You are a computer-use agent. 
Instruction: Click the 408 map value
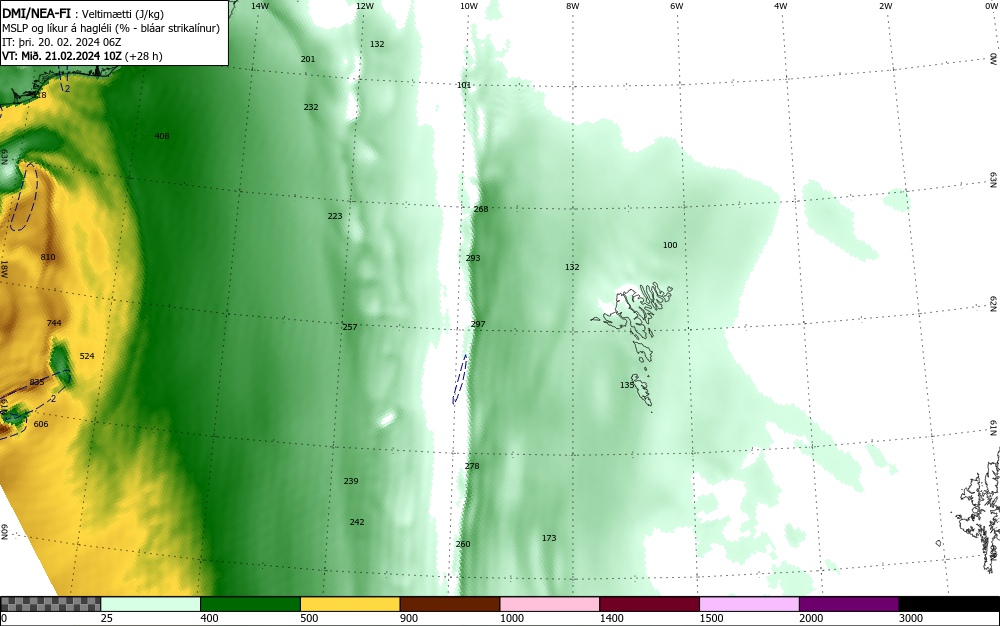(162, 136)
